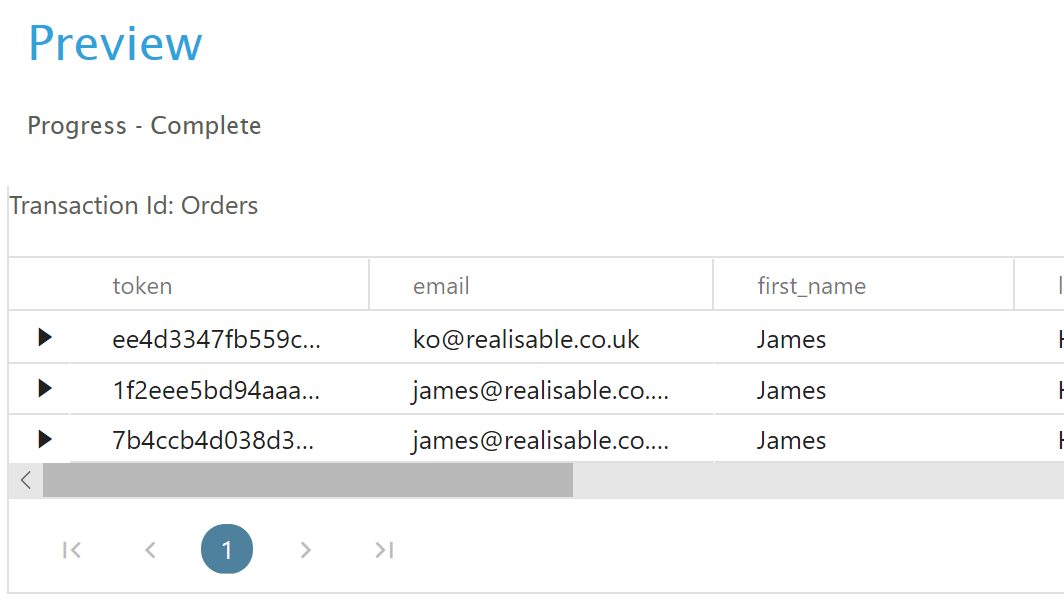Click the horizontal scrollbar track right side
This screenshot has height=609, width=1064.
click(x=820, y=480)
